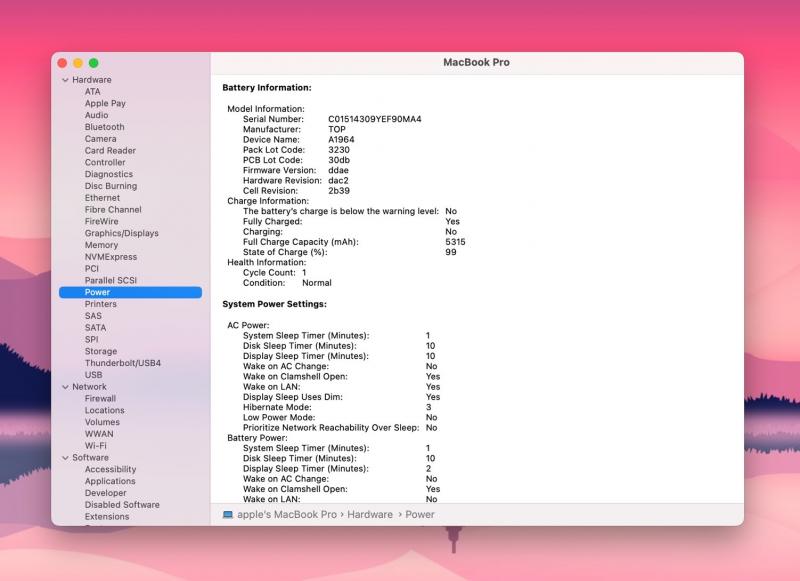Select Disabled Software in the sidebar

pyautogui.click(x=122, y=504)
